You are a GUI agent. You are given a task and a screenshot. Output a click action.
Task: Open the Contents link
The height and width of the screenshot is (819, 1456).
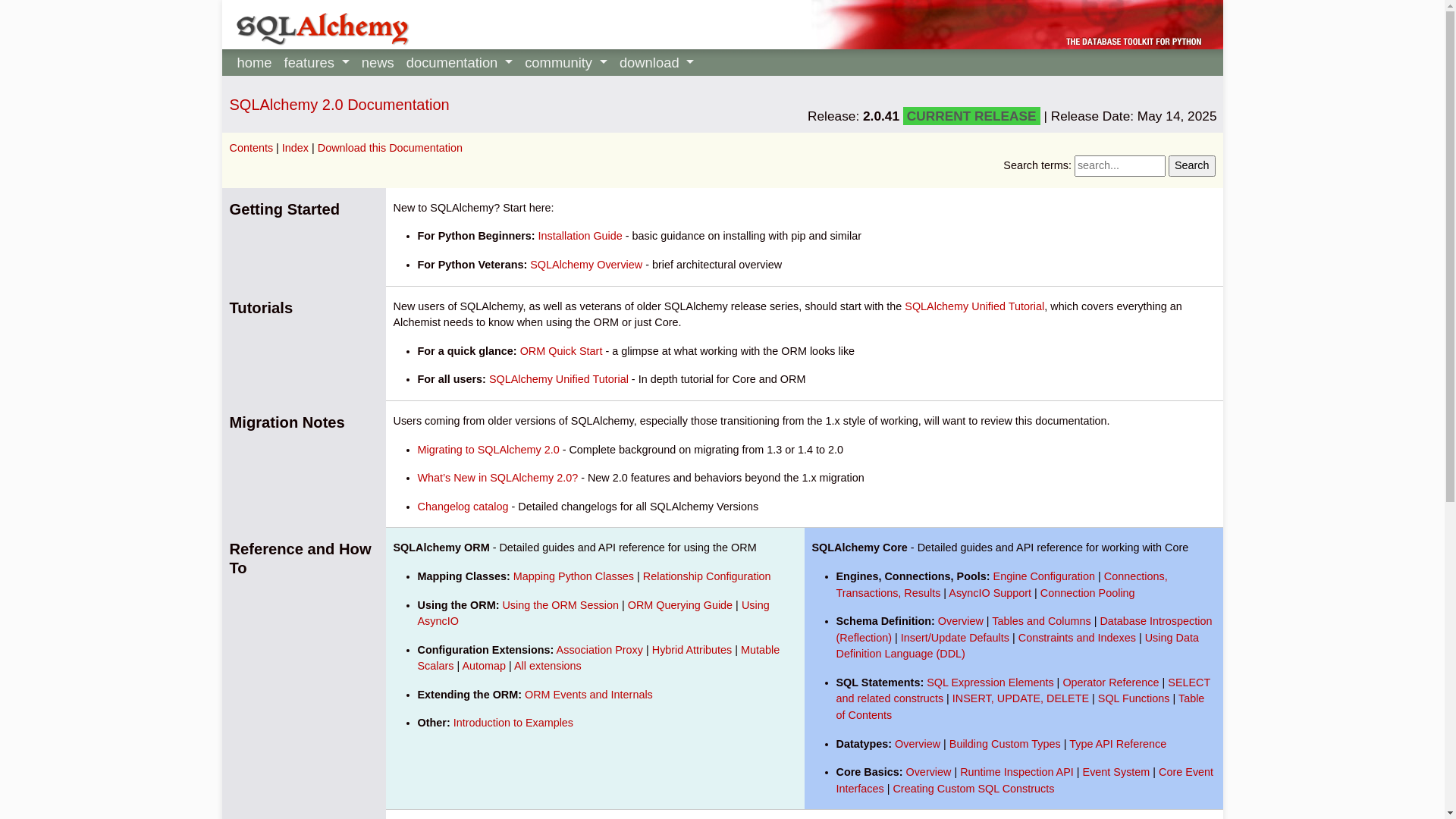click(251, 148)
